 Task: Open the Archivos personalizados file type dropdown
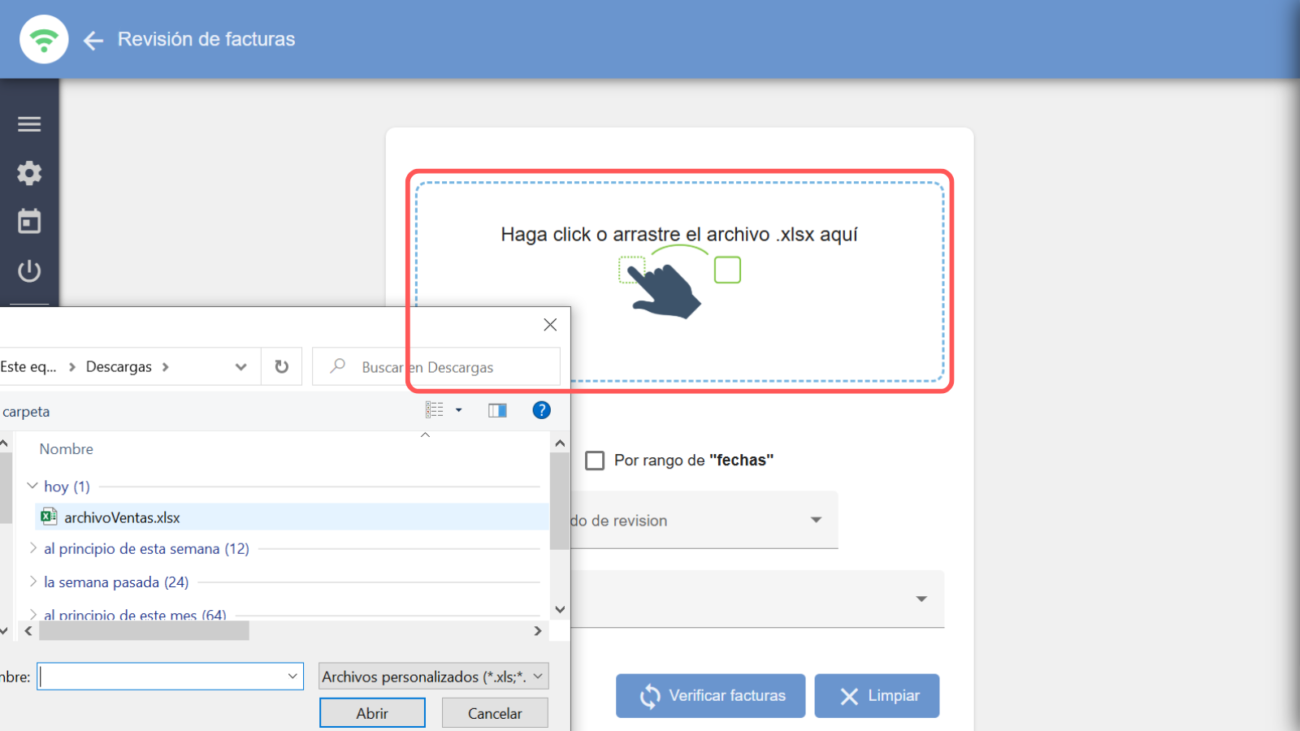click(x=433, y=676)
